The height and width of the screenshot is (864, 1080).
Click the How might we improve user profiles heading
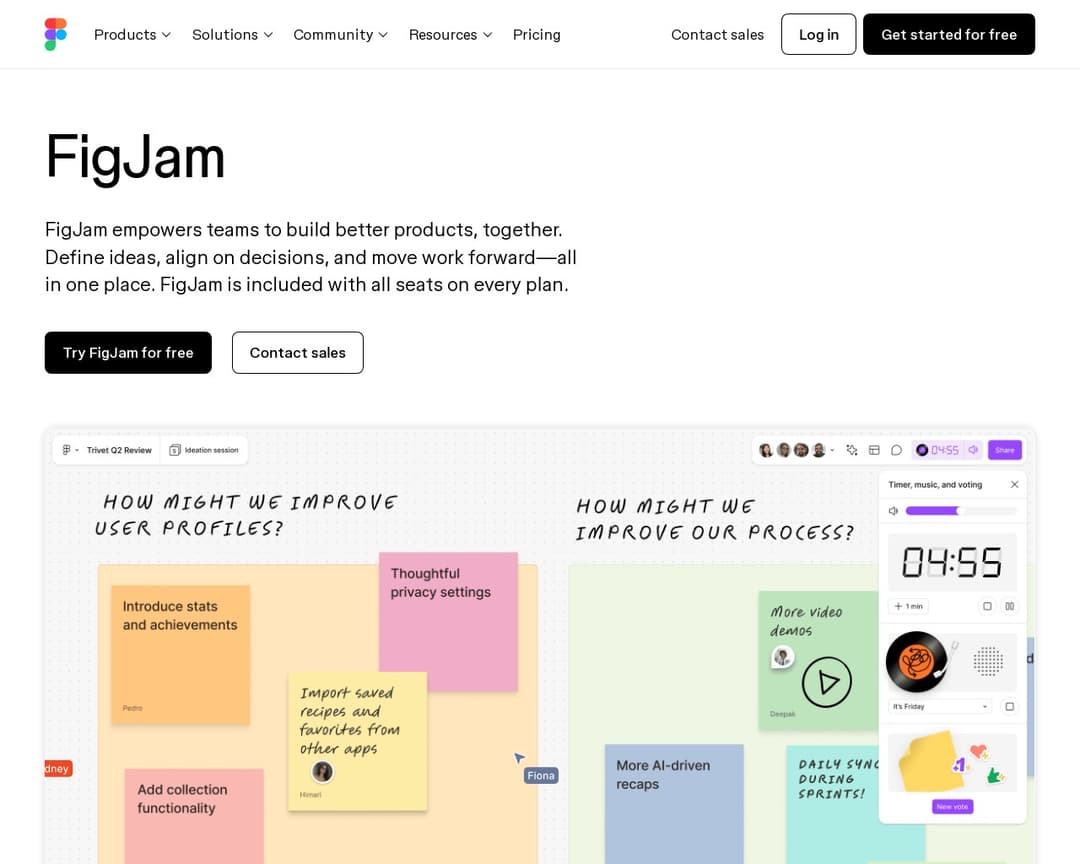pyautogui.click(x=246, y=515)
